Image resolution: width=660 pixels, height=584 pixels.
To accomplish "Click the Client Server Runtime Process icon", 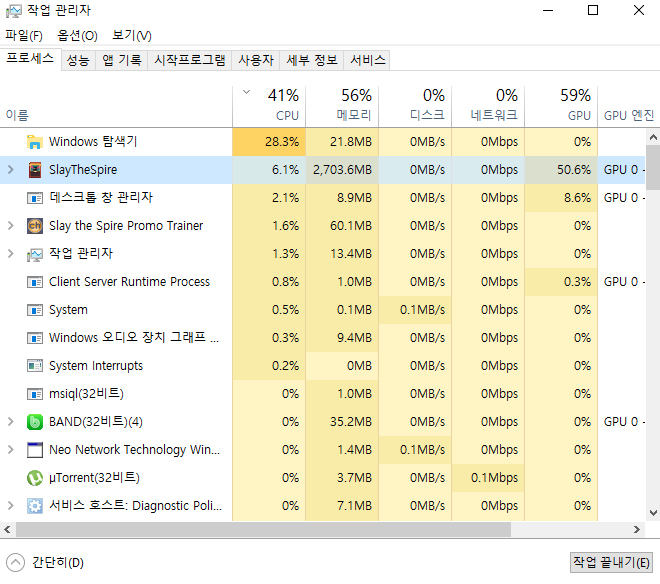I will [x=35, y=282].
